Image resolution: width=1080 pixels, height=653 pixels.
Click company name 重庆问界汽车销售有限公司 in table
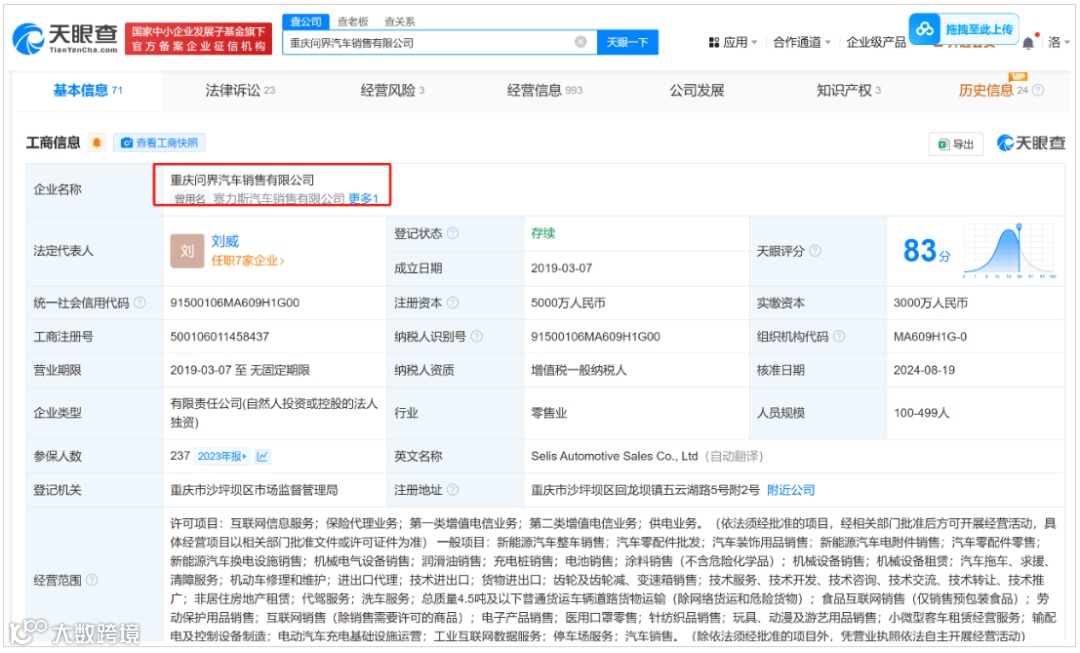coord(242,180)
